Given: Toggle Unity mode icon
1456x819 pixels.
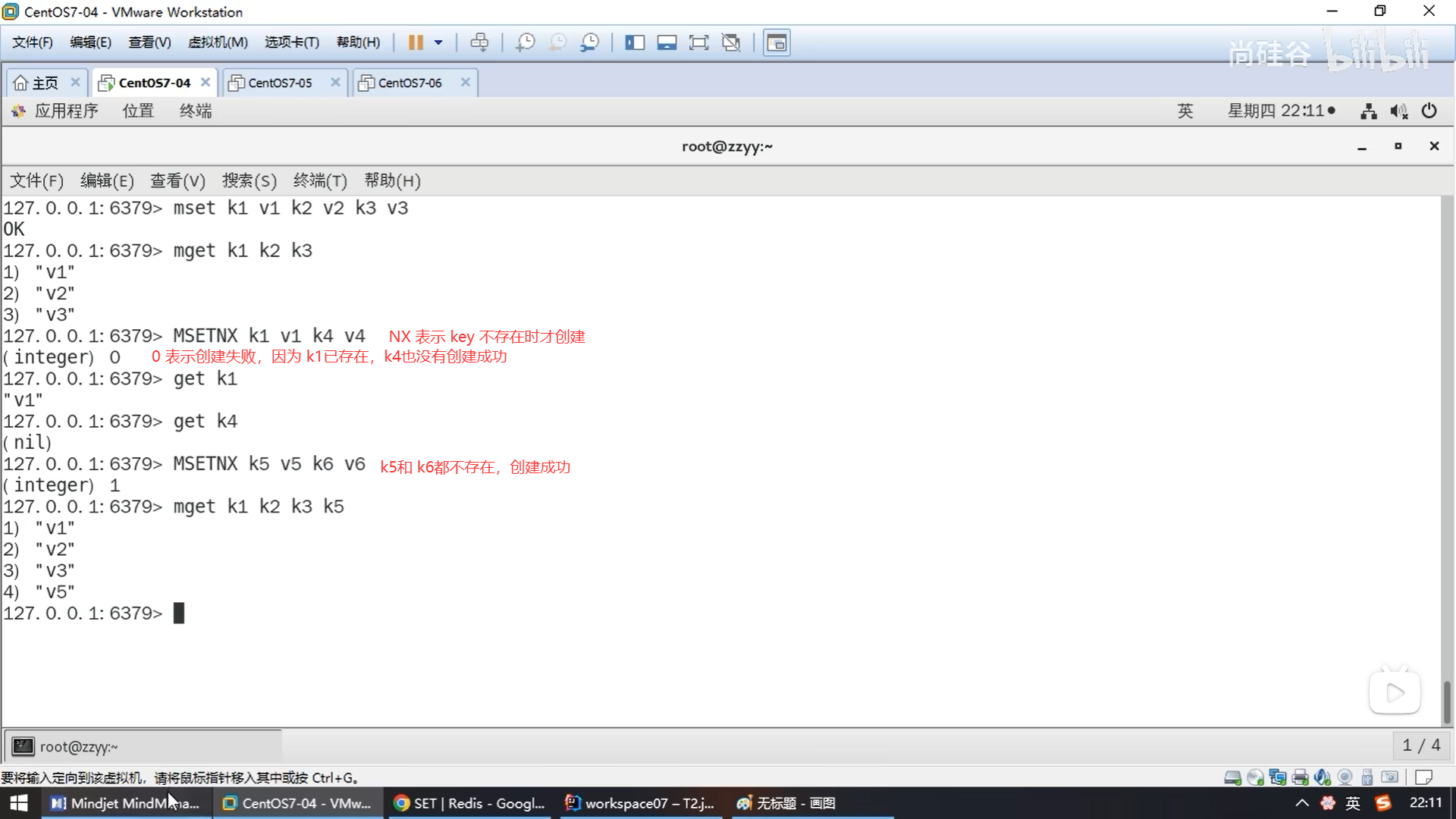Looking at the screenshot, I should 731,42.
